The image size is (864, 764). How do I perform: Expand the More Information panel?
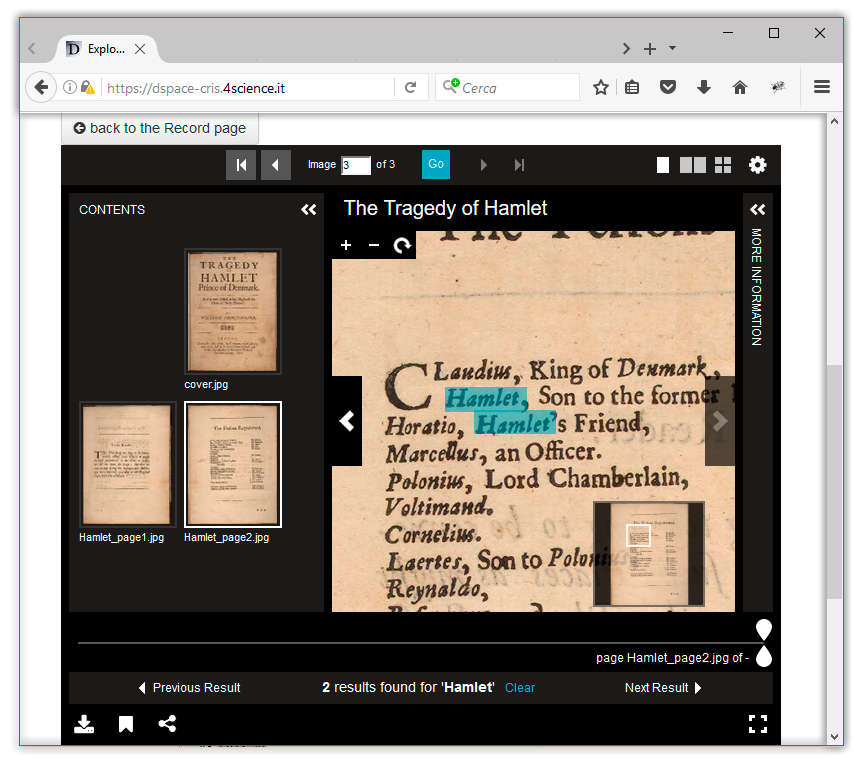[758, 209]
